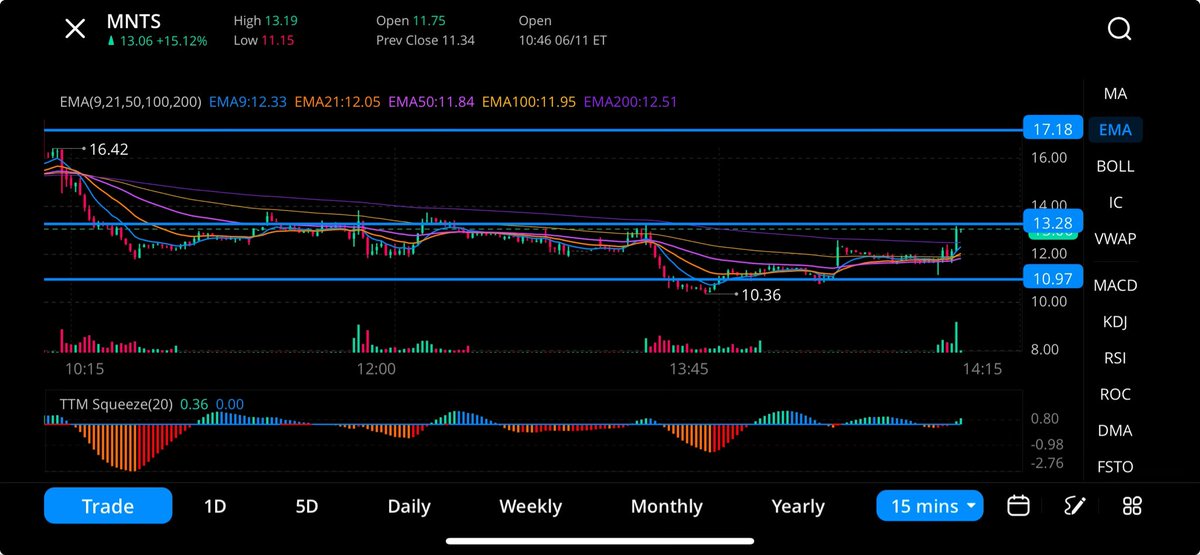Image resolution: width=1200 pixels, height=555 pixels.
Task: Toggle the ROC indicator
Action: [x=1115, y=394]
